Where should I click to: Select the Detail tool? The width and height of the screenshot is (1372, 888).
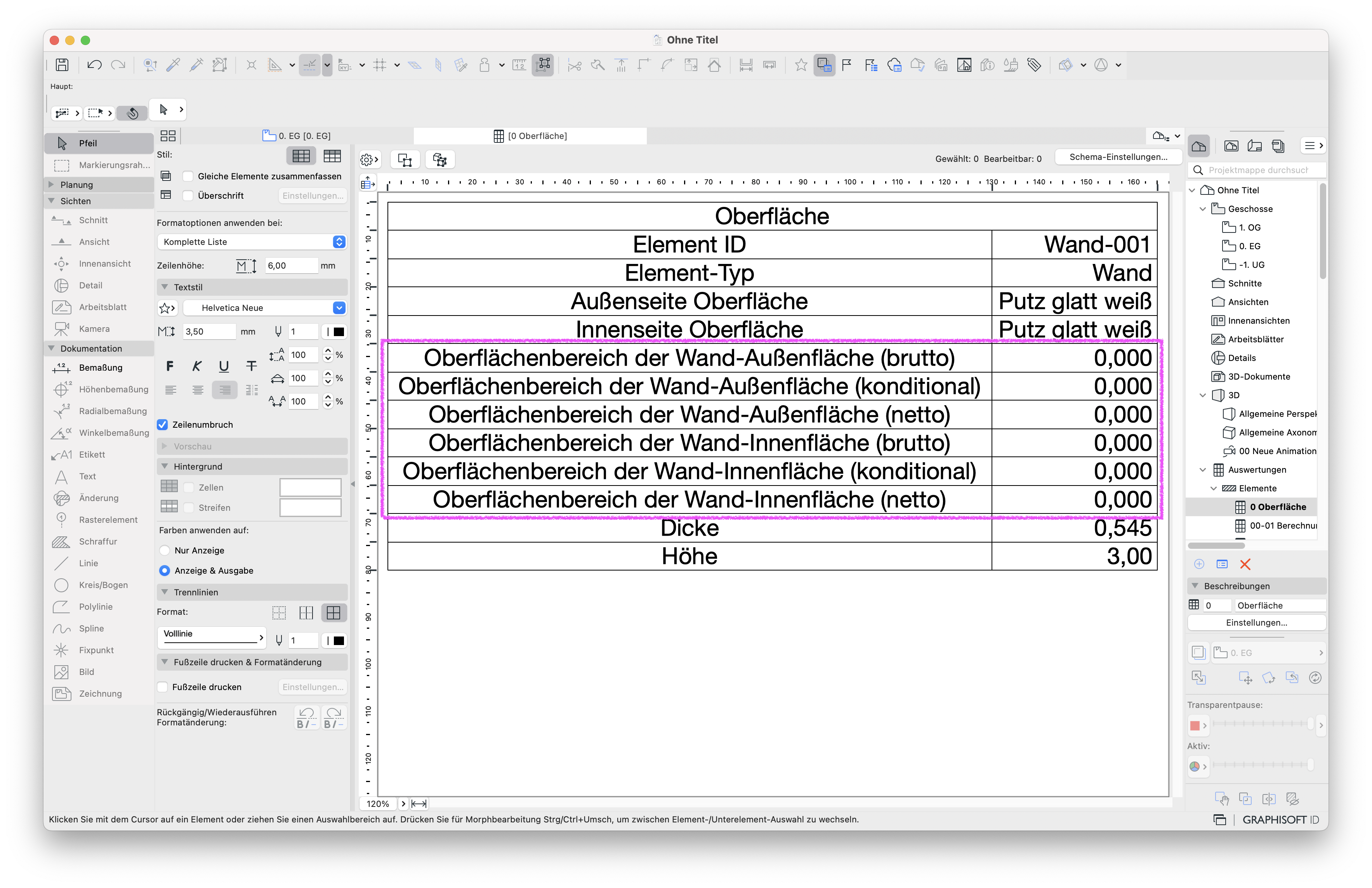click(x=99, y=285)
